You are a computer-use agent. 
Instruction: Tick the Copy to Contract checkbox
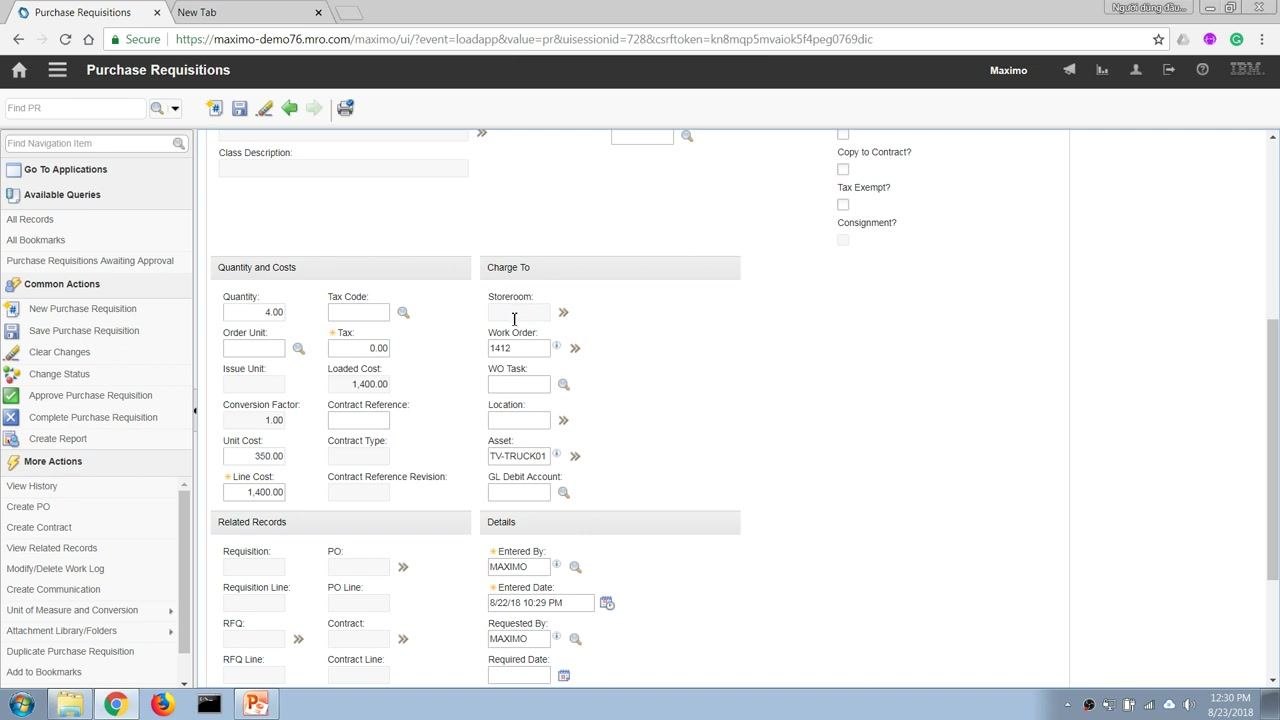click(843, 169)
